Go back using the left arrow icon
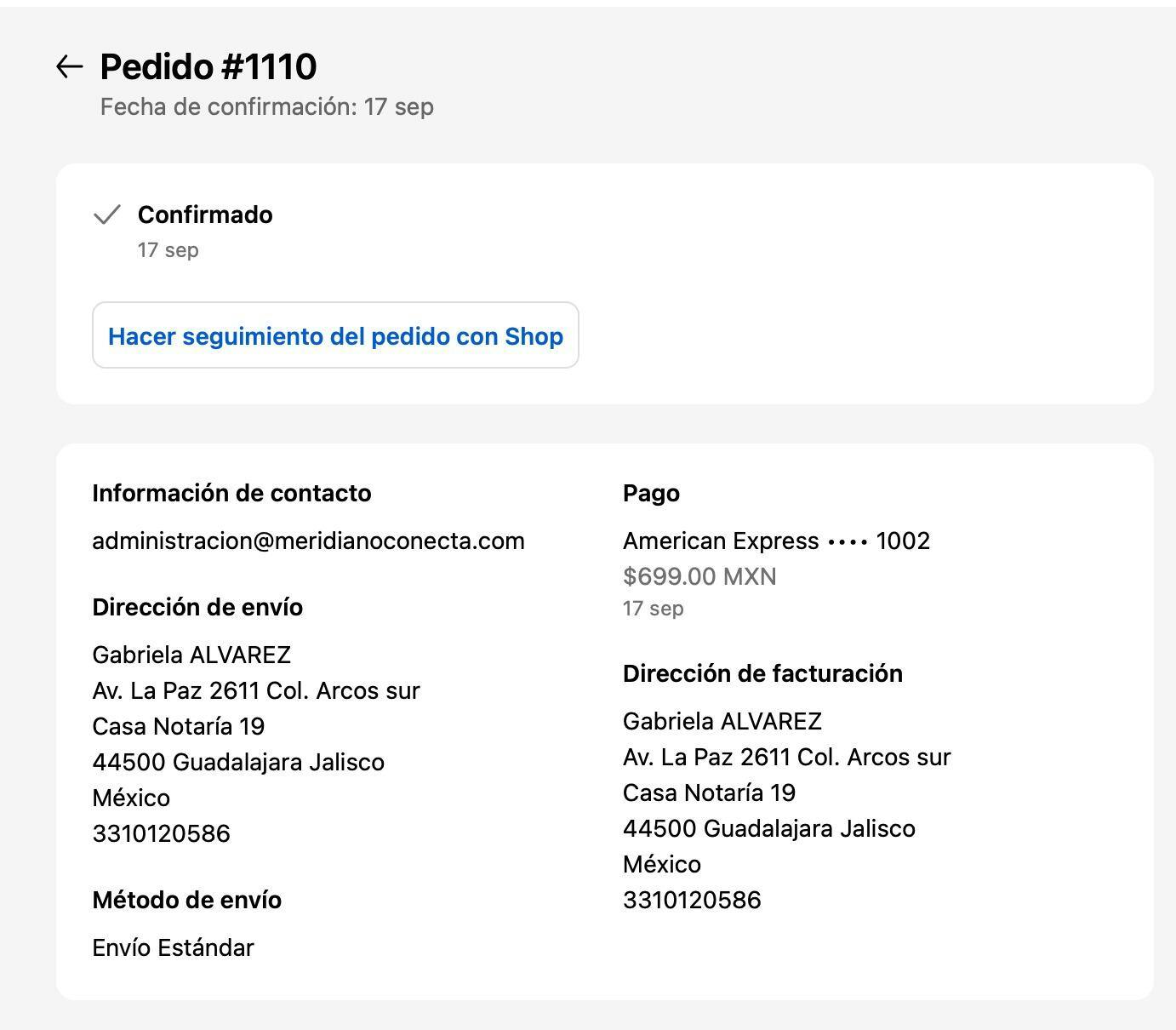This screenshot has width=1176, height=1030. pos(69,66)
